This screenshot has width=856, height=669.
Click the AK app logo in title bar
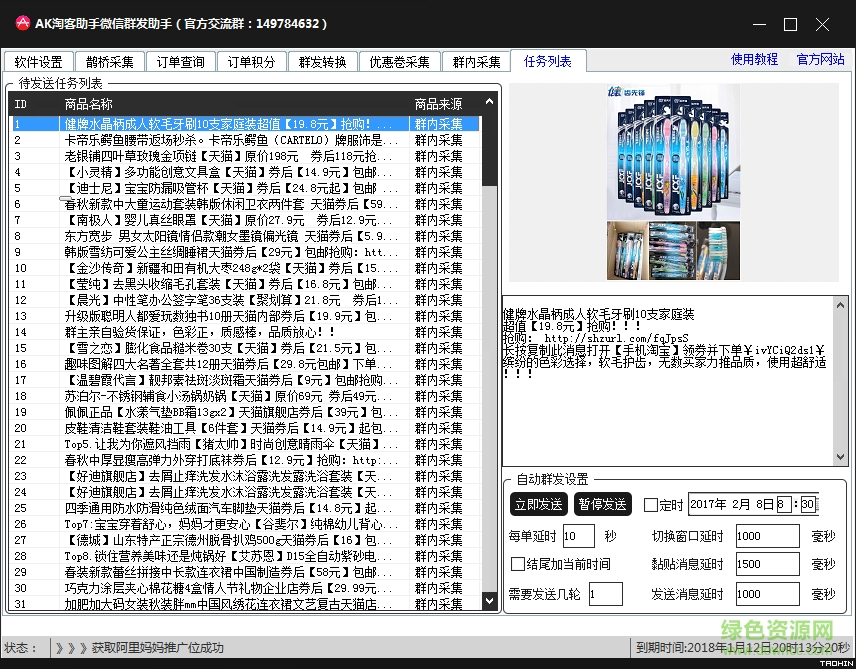[21, 22]
